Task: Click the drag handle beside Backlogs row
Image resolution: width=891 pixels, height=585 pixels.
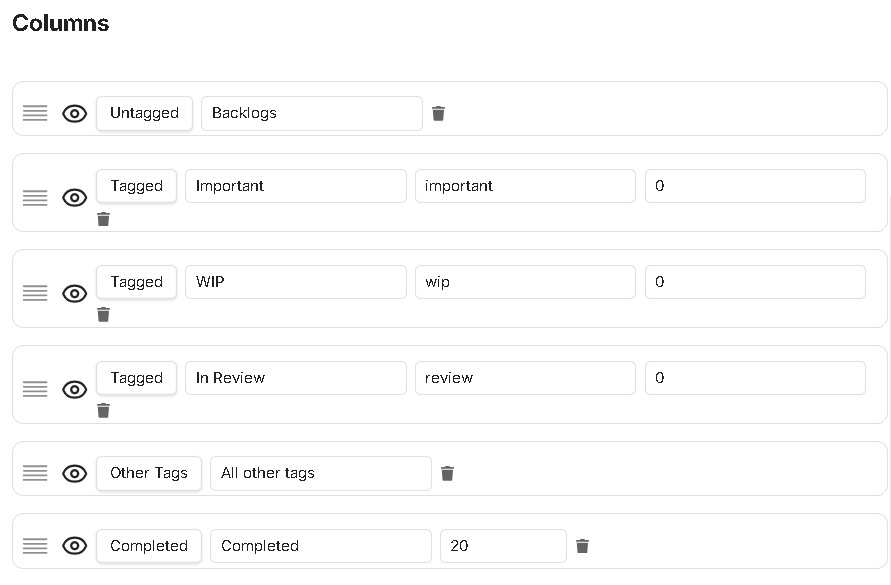Action: coord(35,113)
